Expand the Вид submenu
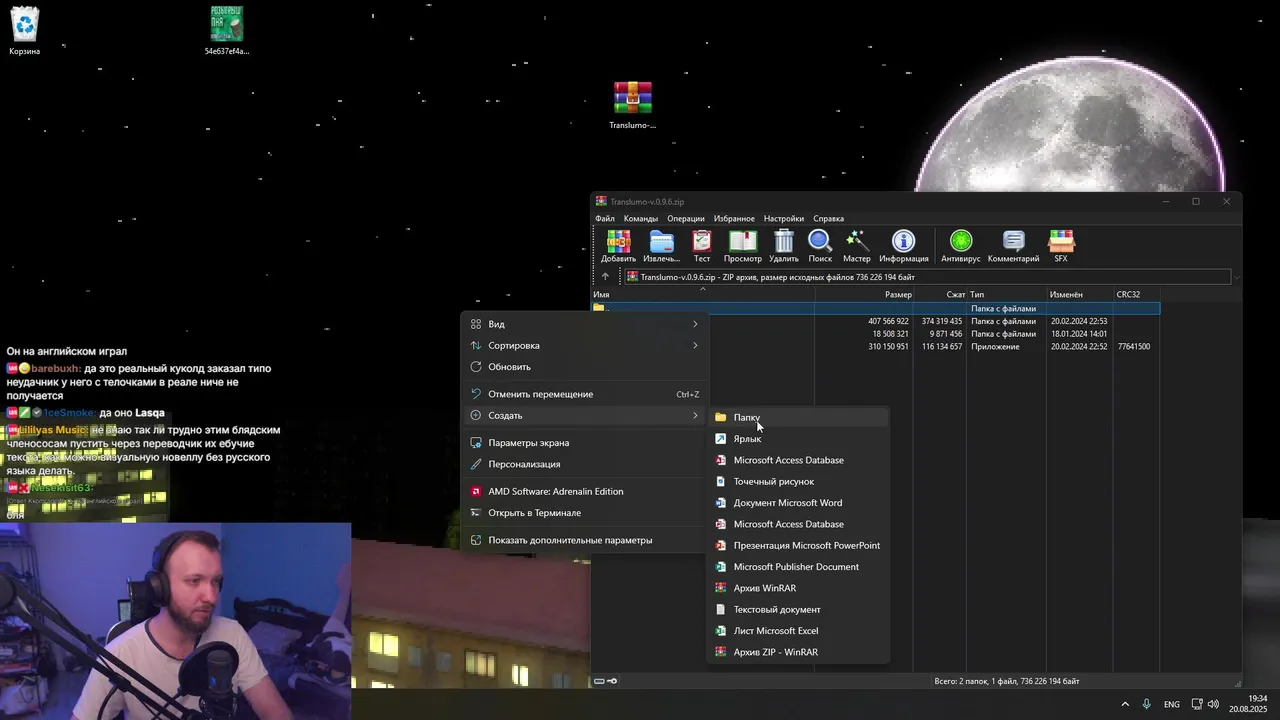1280x720 pixels. click(585, 324)
